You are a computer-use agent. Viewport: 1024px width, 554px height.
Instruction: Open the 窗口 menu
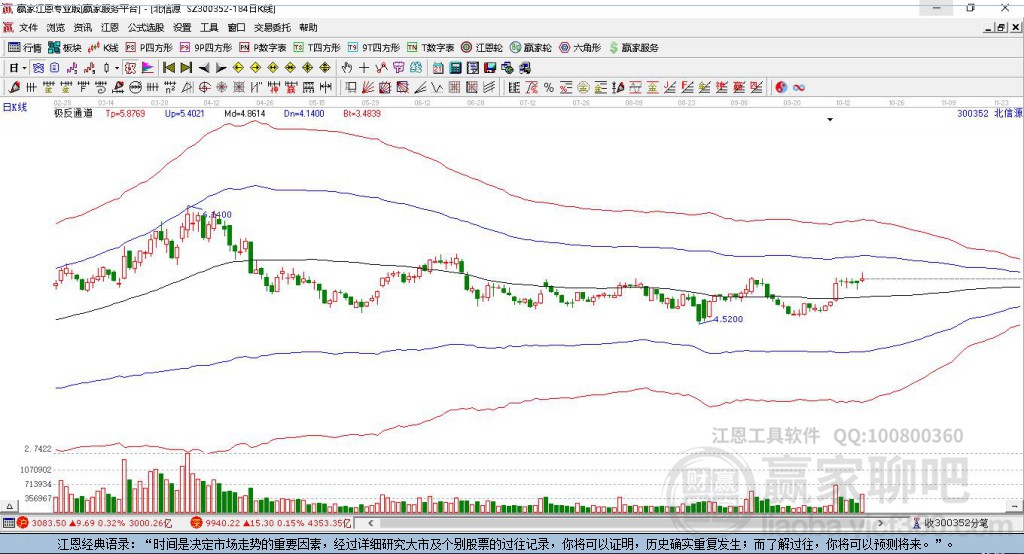(x=236, y=27)
